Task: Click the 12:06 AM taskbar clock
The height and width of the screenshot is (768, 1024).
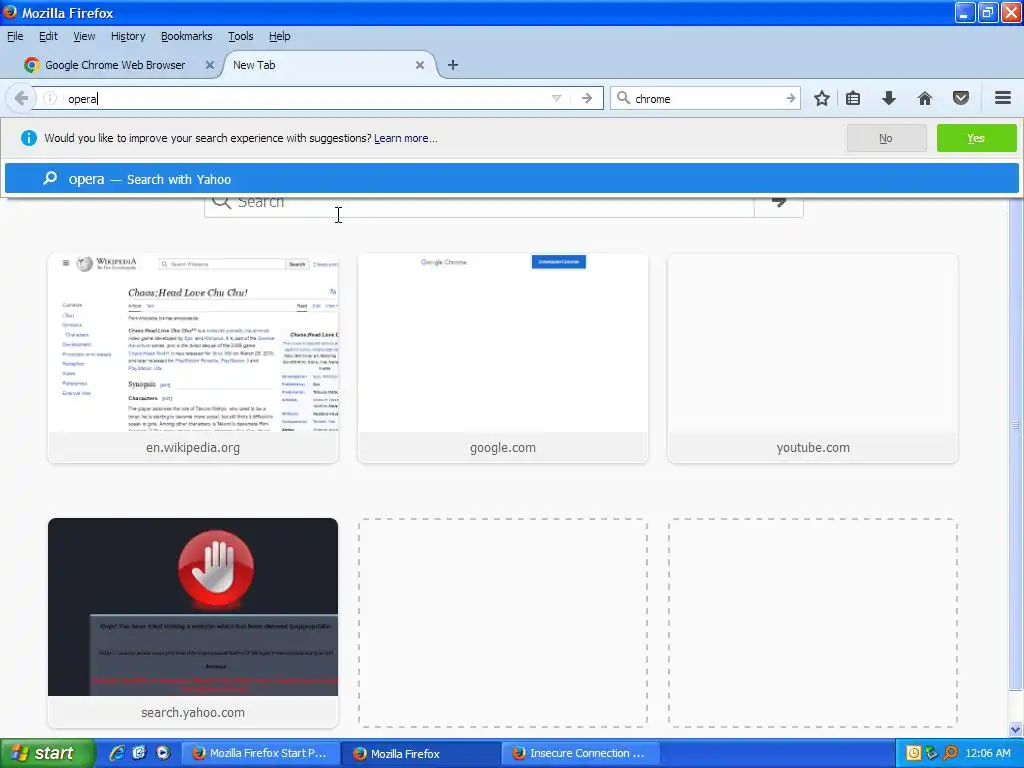Action: pyautogui.click(x=987, y=754)
